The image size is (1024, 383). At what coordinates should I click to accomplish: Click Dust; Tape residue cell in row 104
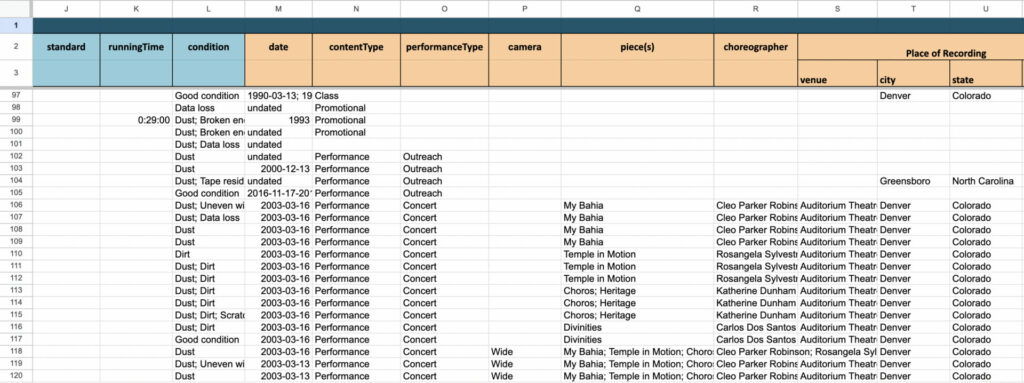point(208,181)
